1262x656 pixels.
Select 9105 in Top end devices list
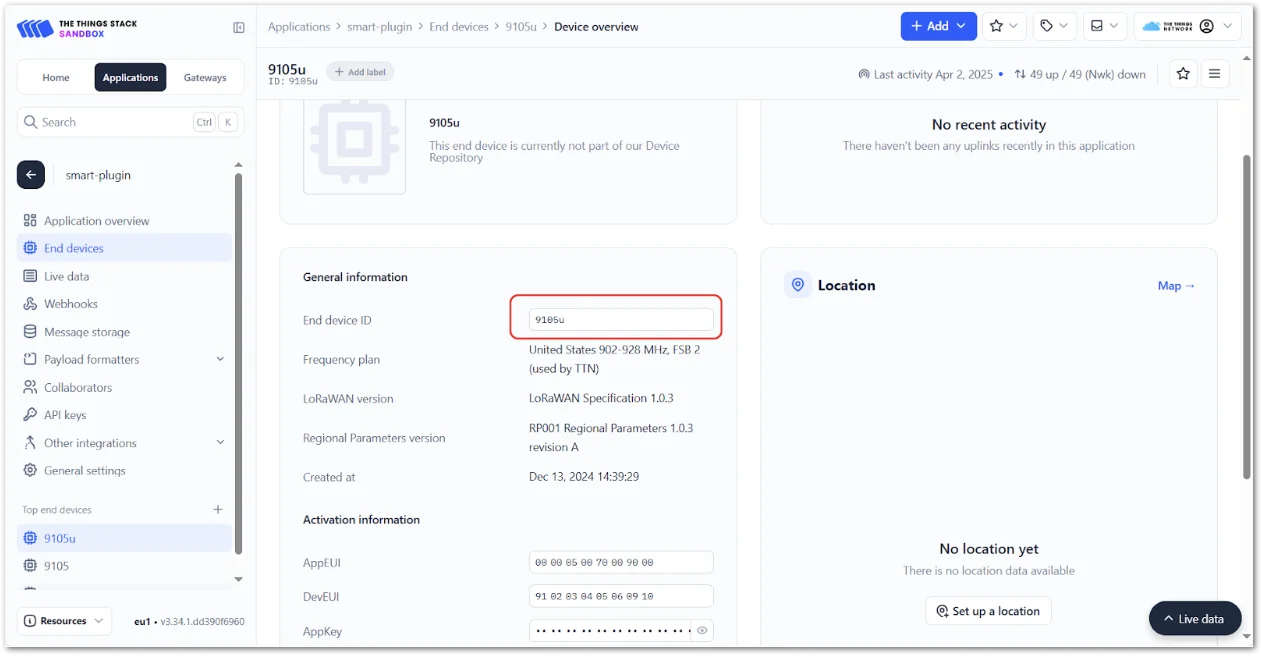[x=124, y=566]
